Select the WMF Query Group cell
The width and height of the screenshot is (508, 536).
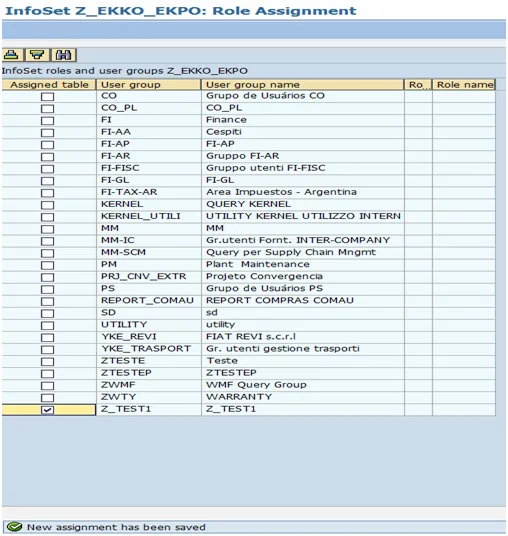click(303, 385)
